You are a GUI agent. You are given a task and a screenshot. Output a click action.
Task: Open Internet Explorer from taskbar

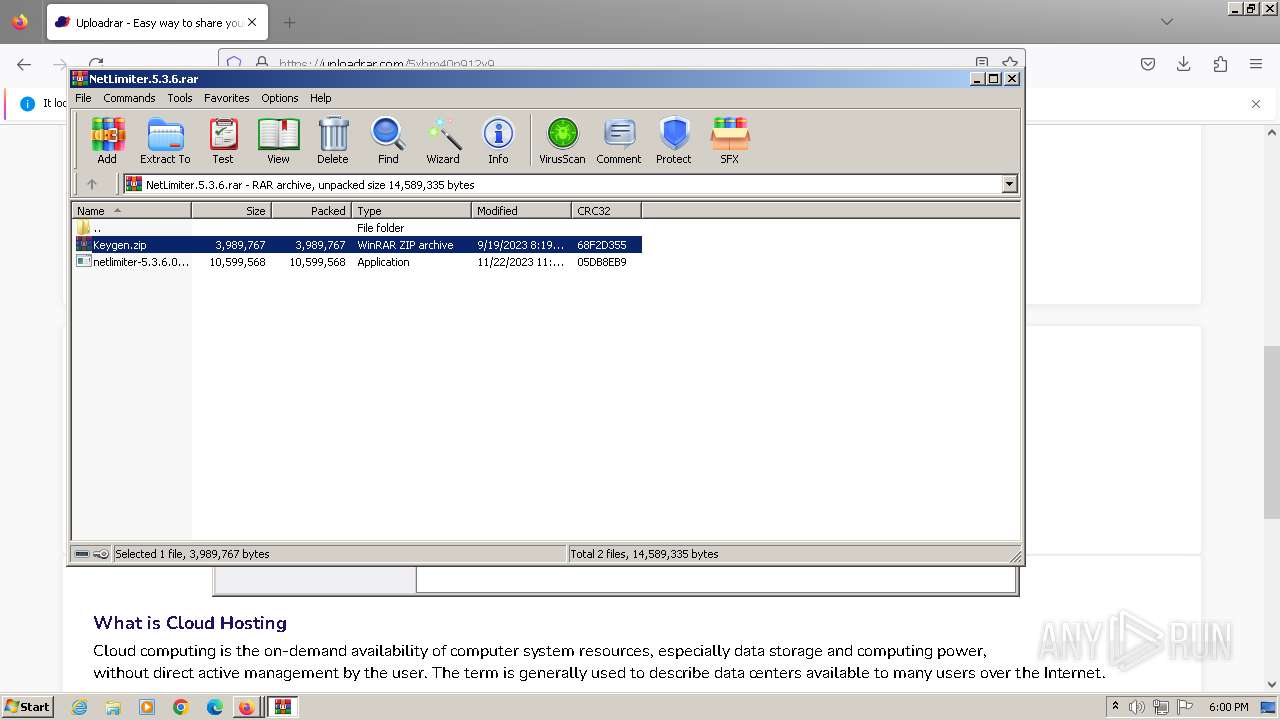(x=79, y=707)
